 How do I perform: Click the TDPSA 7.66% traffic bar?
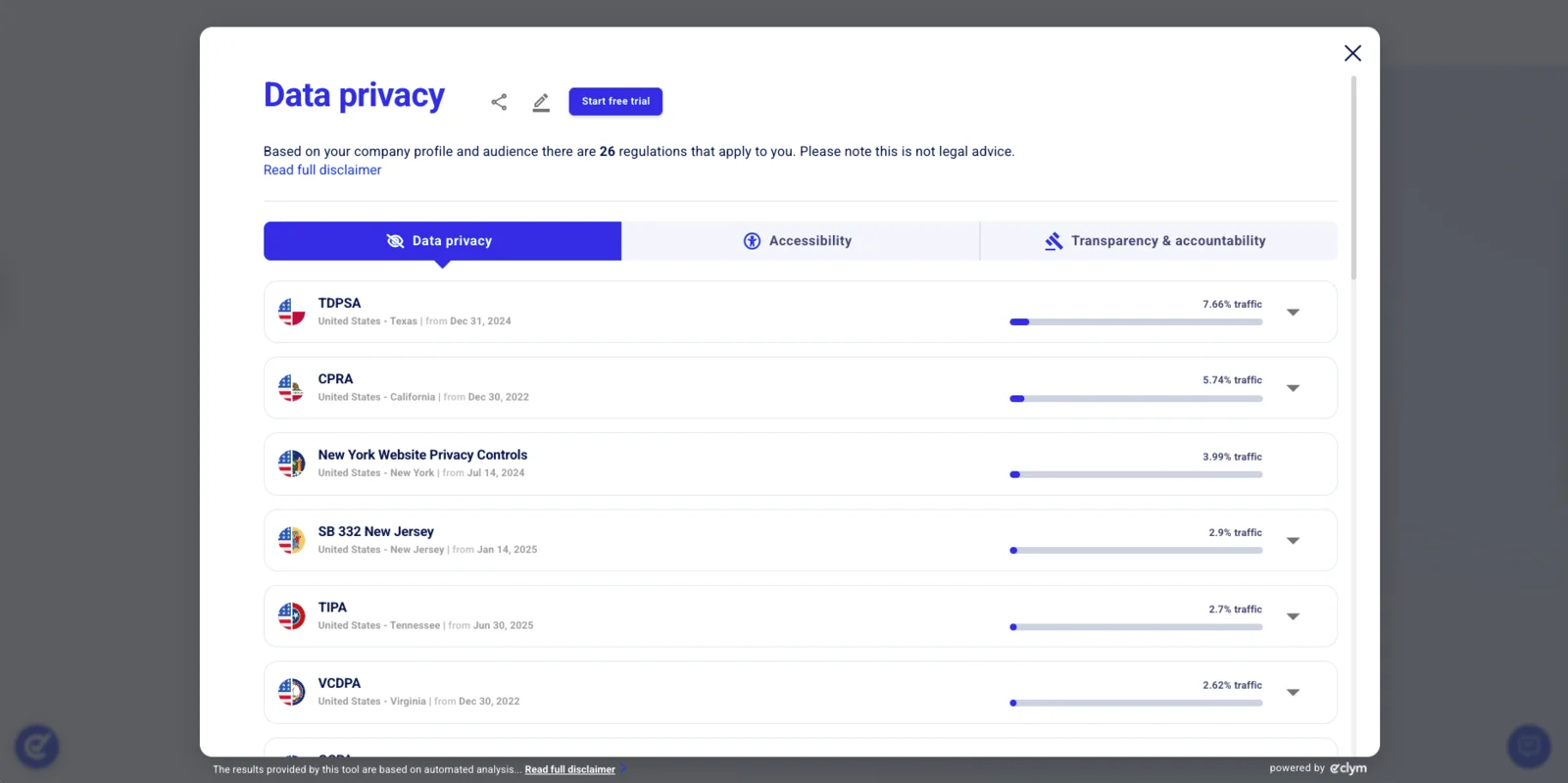pos(1136,322)
